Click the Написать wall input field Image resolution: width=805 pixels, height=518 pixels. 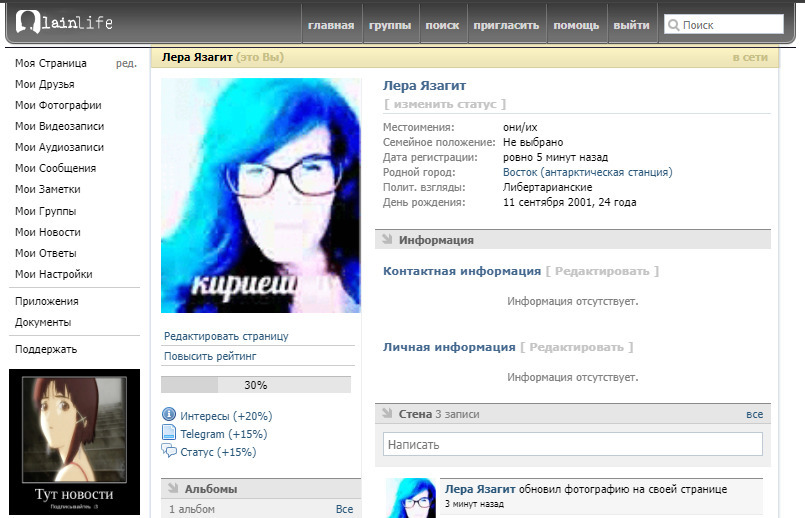click(572, 444)
